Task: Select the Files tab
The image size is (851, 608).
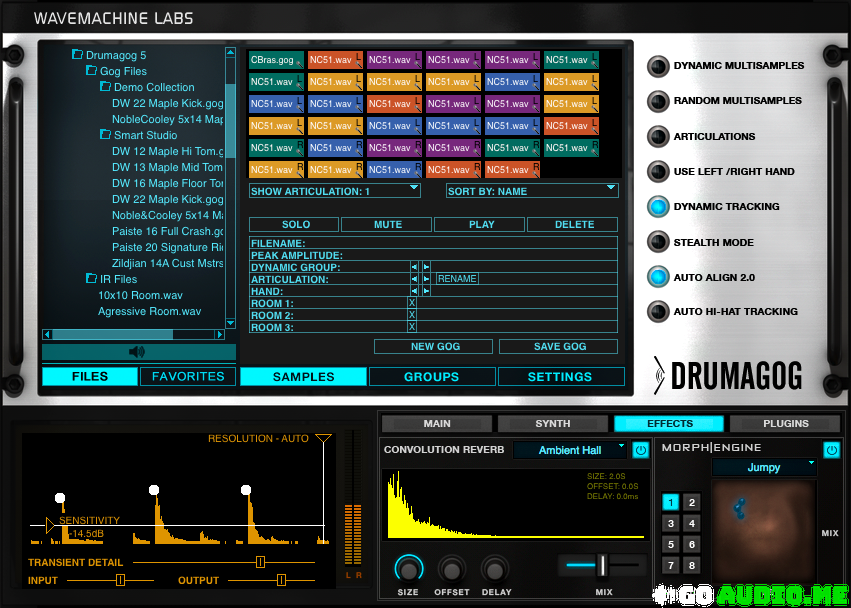Action: coord(90,376)
